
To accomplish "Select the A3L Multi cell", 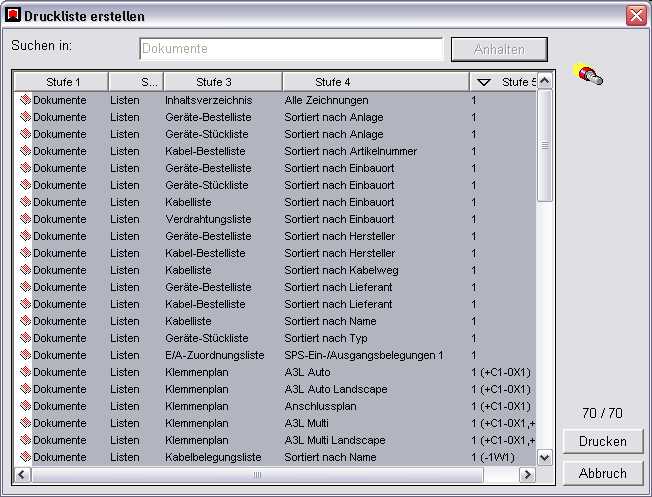I will point(306,423).
